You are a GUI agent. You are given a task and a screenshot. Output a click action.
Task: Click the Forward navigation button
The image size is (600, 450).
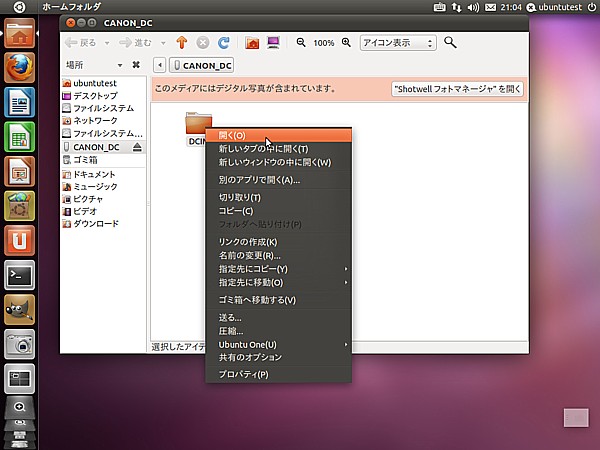[135, 42]
